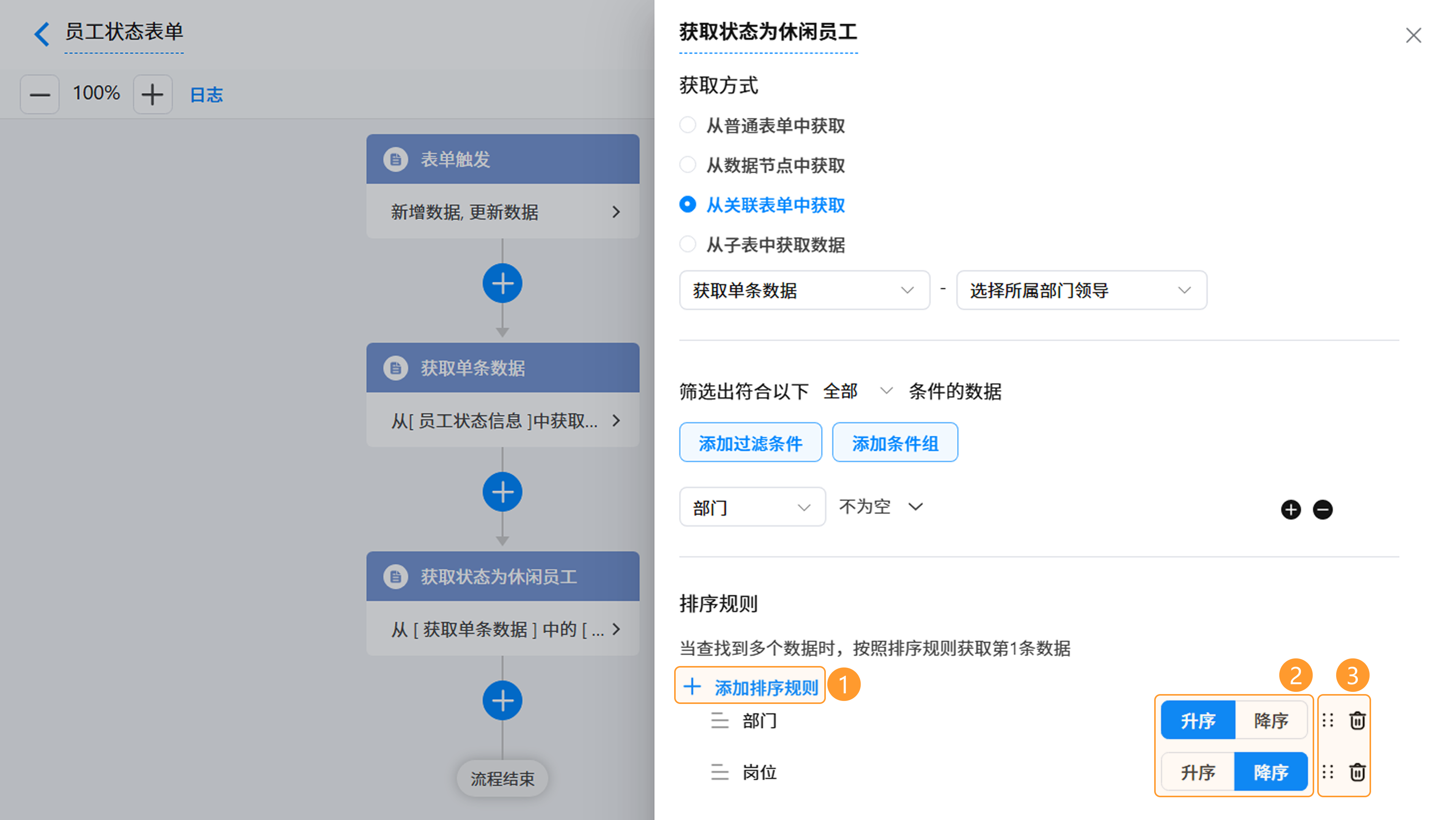Click the 岗位 sort rule label
Viewport: 1456px width, 820px height.
click(x=759, y=772)
